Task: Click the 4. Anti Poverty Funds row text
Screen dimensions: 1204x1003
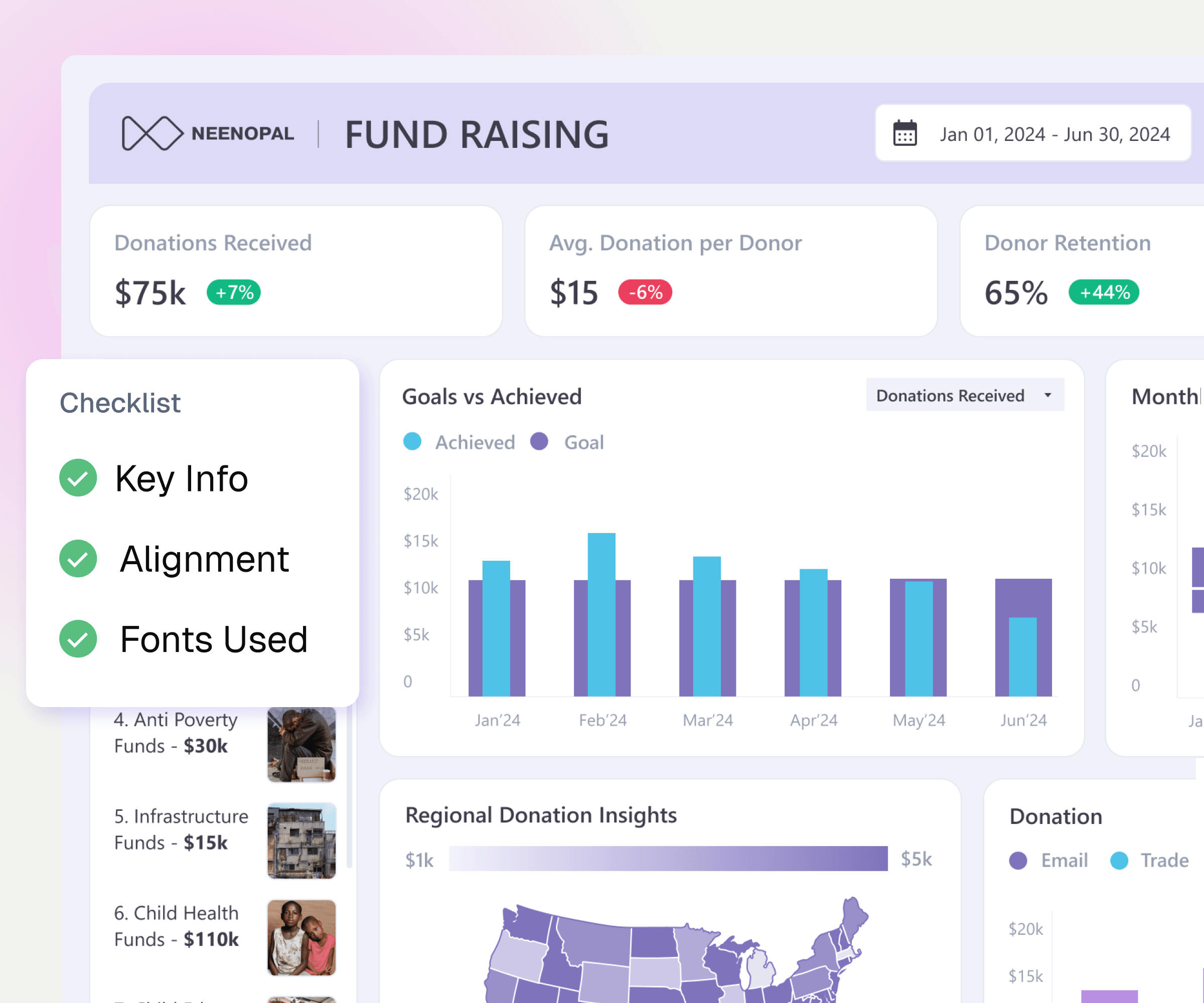Action: coord(176,733)
